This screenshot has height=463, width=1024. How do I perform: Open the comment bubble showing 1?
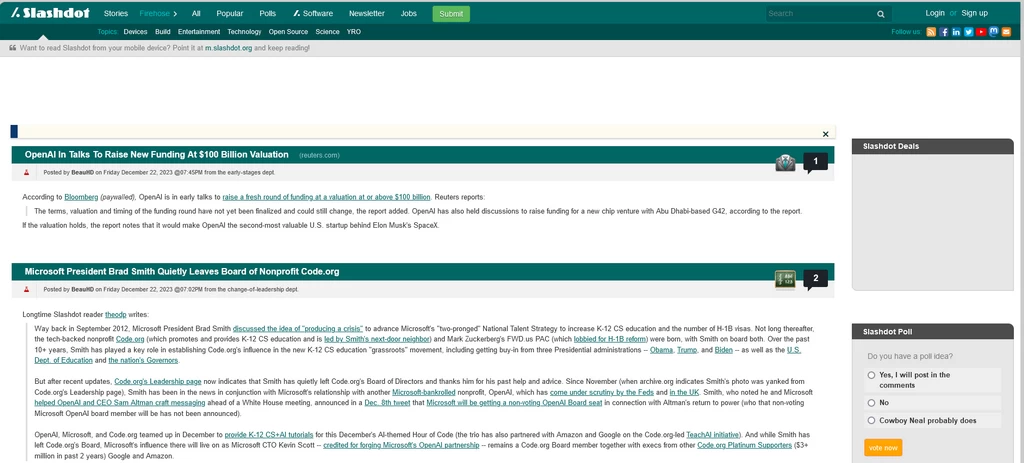coord(815,162)
